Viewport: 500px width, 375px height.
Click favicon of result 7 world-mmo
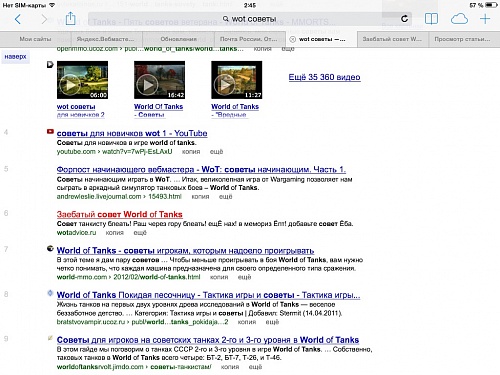[x=50, y=249]
